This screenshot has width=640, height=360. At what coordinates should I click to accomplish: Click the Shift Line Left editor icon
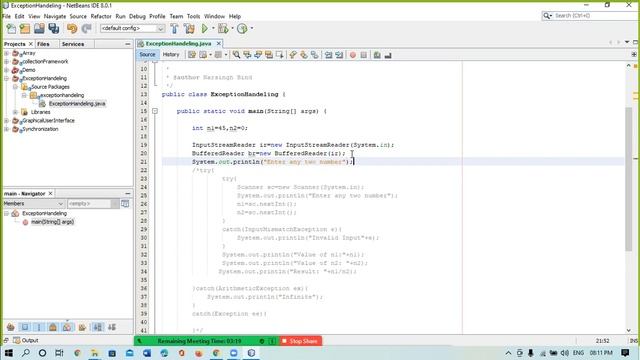pos(329,55)
